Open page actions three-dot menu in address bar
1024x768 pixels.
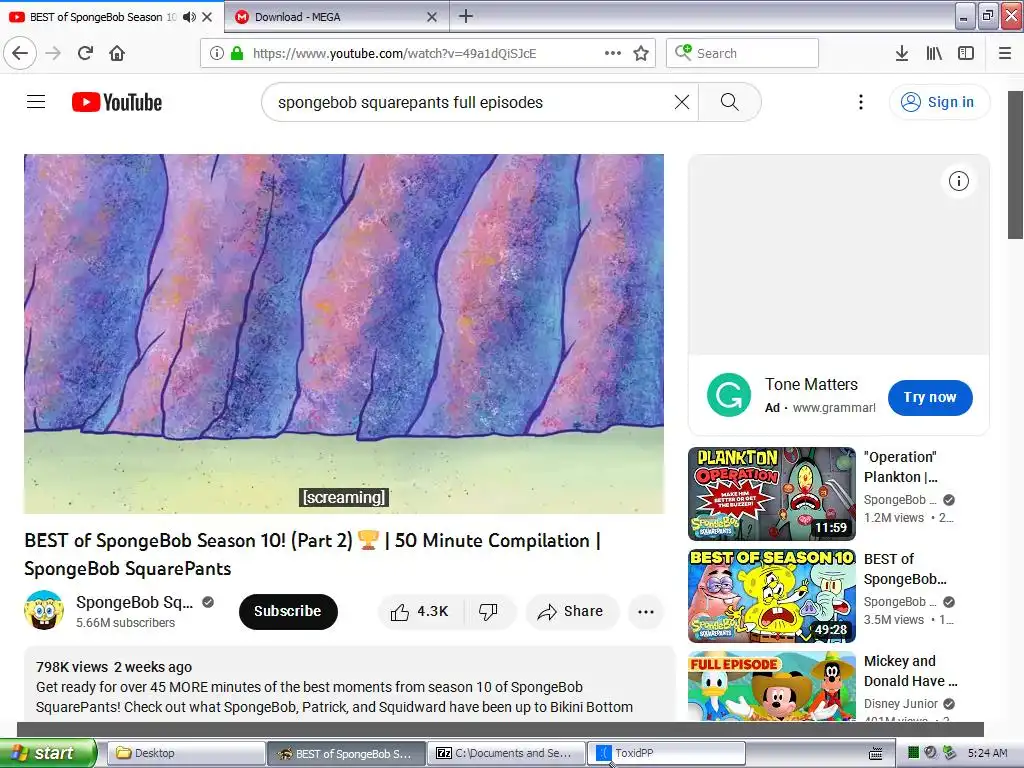click(613, 53)
